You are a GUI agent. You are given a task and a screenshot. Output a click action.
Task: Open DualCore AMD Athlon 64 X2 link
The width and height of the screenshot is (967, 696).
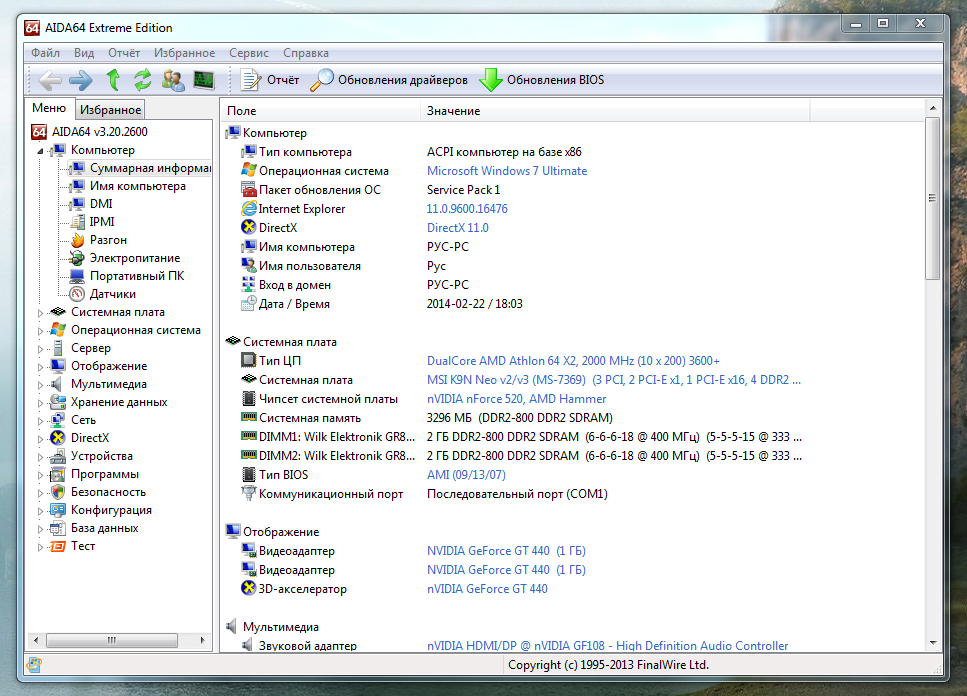click(573, 361)
